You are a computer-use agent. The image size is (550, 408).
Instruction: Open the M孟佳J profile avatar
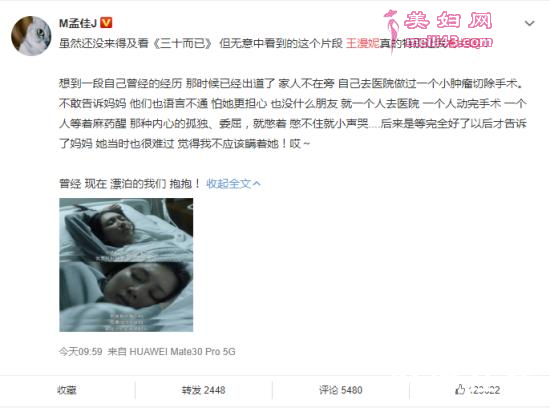click(31, 36)
